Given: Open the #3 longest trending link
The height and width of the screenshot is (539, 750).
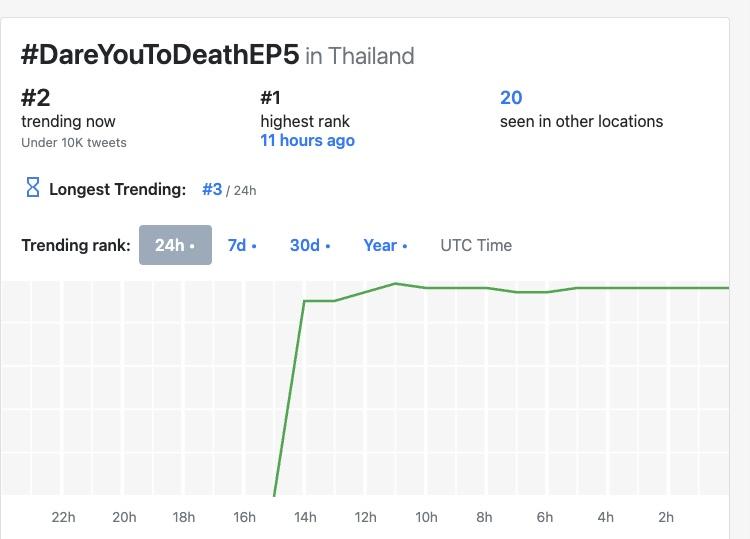Looking at the screenshot, I should pos(212,189).
